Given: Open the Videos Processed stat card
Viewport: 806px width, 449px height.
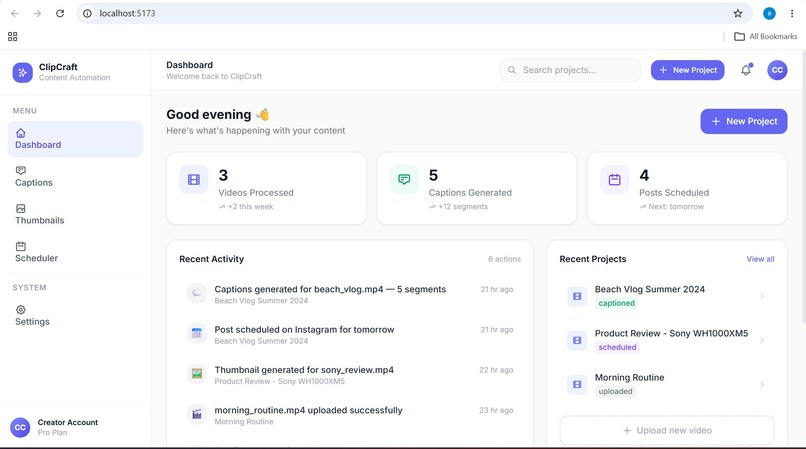Looking at the screenshot, I should (x=266, y=188).
